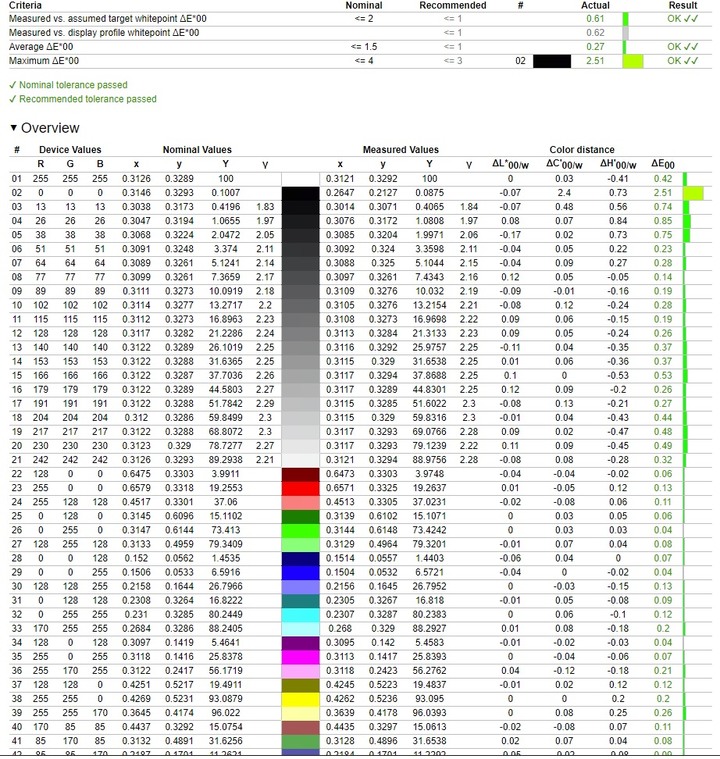Click the 'Device Values' column header
The height and width of the screenshot is (759, 720).
pos(70,150)
